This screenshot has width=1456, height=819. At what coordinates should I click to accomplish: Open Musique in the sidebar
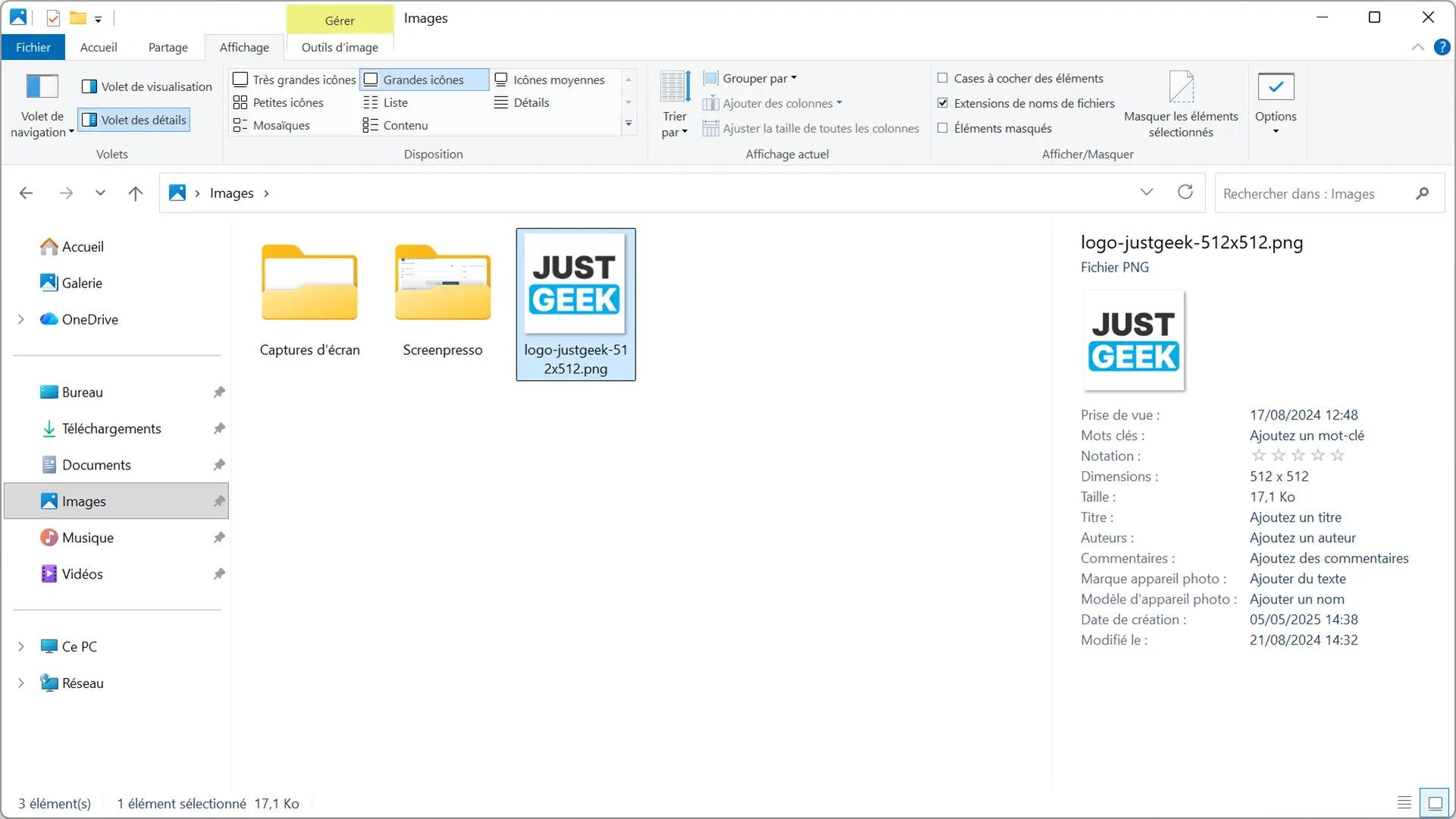88,538
